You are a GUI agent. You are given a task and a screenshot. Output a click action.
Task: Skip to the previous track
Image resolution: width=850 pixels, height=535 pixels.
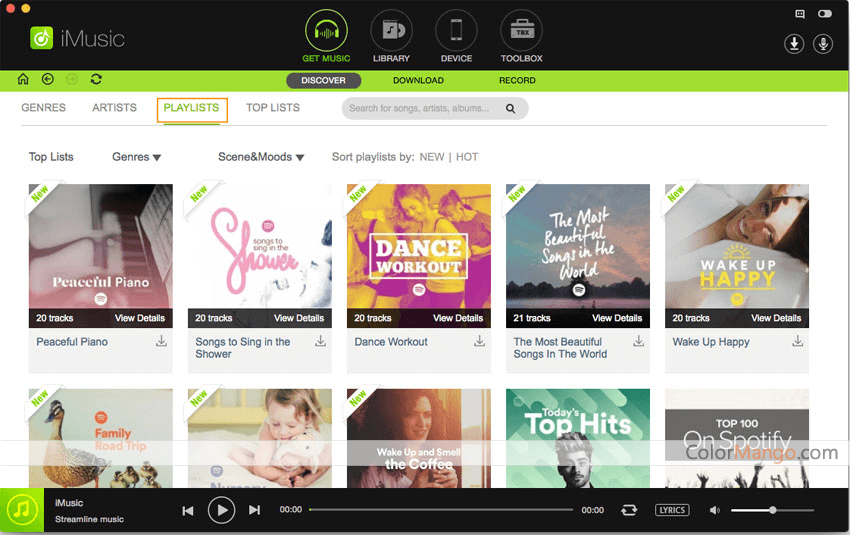[x=188, y=511]
